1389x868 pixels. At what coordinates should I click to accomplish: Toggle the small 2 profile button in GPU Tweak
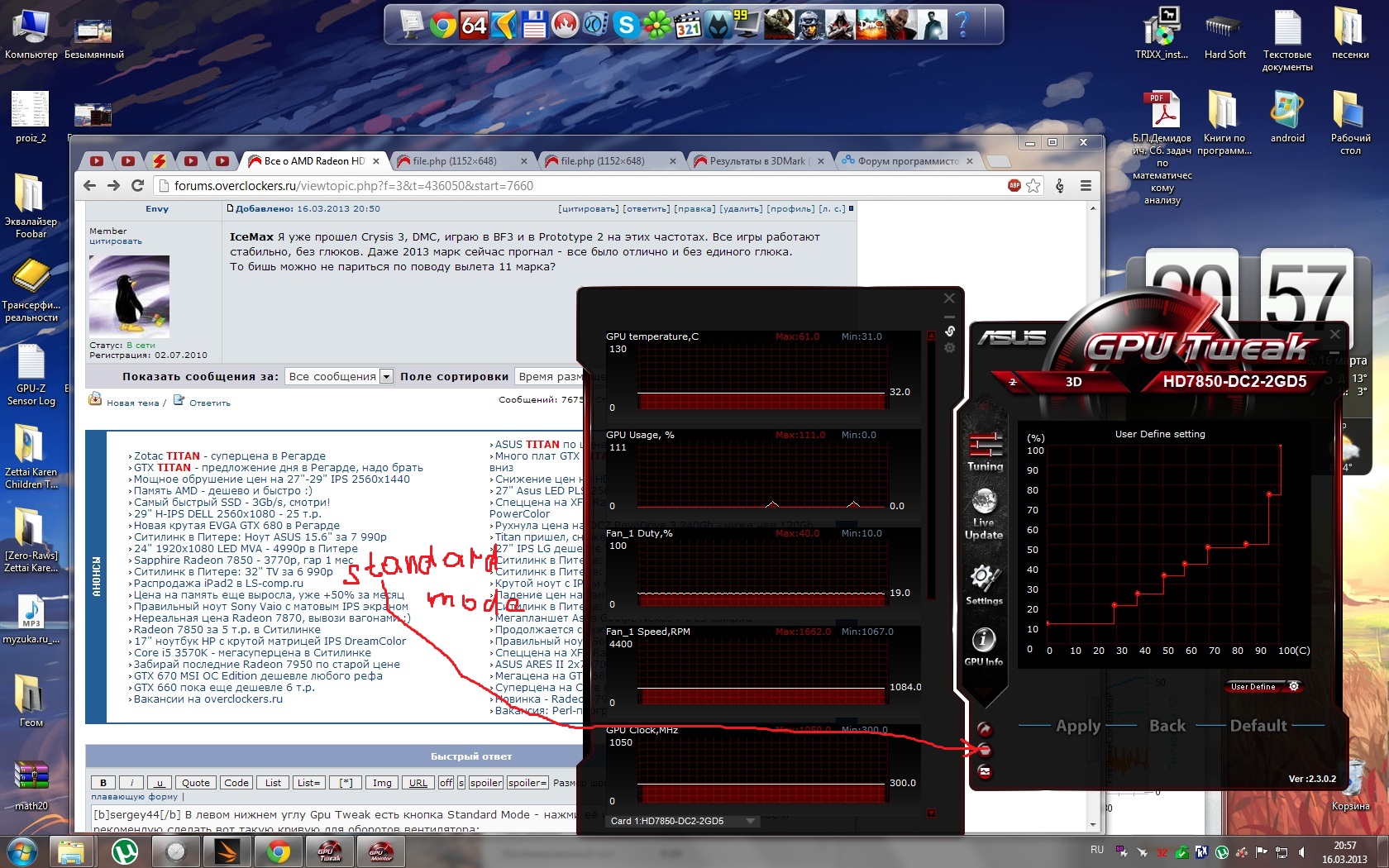[x=1013, y=382]
